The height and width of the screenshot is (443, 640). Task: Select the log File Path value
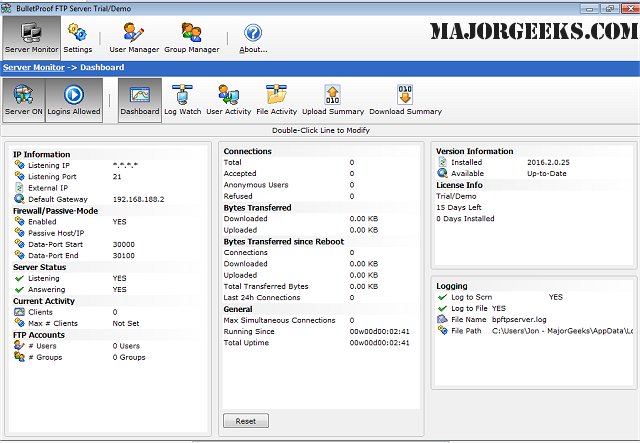(562, 331)
